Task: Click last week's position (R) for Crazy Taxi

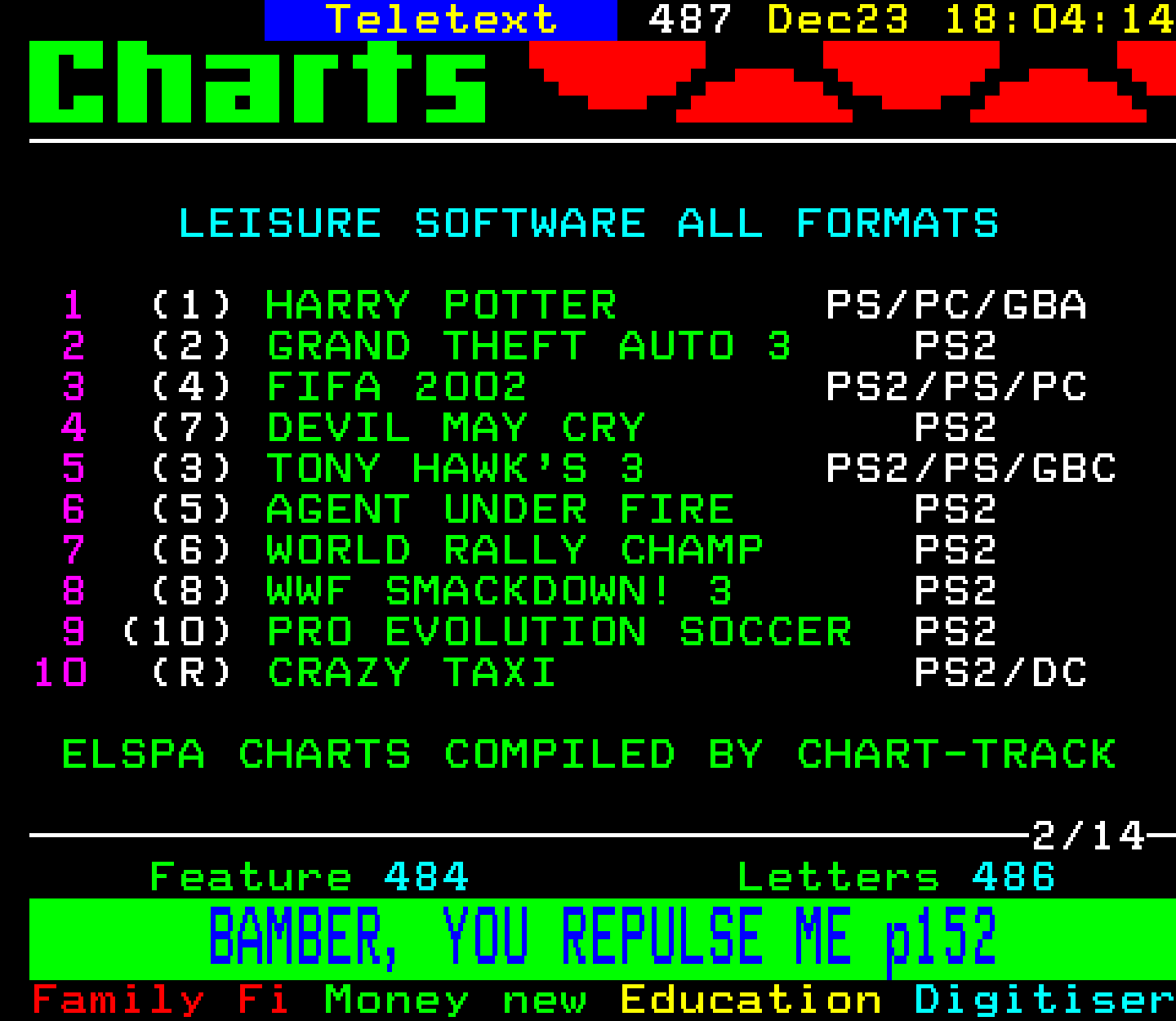Action: click(x=191, y=672)
